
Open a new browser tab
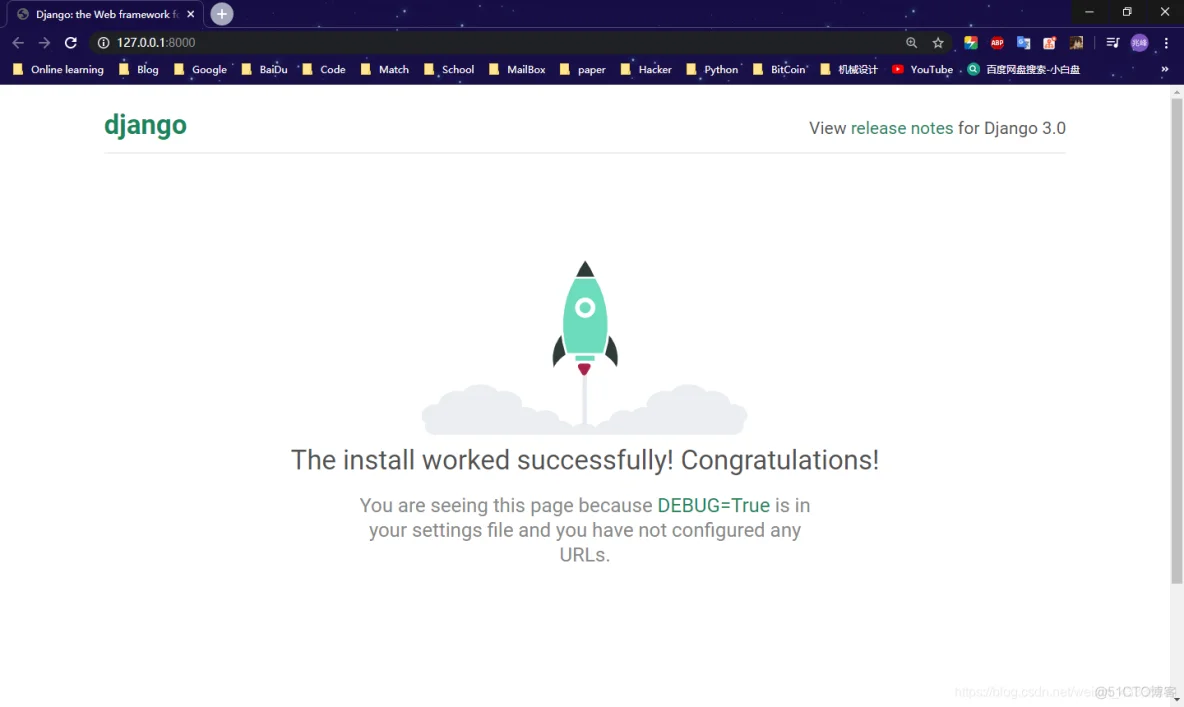pyautogui.click(x=222, y=14)
